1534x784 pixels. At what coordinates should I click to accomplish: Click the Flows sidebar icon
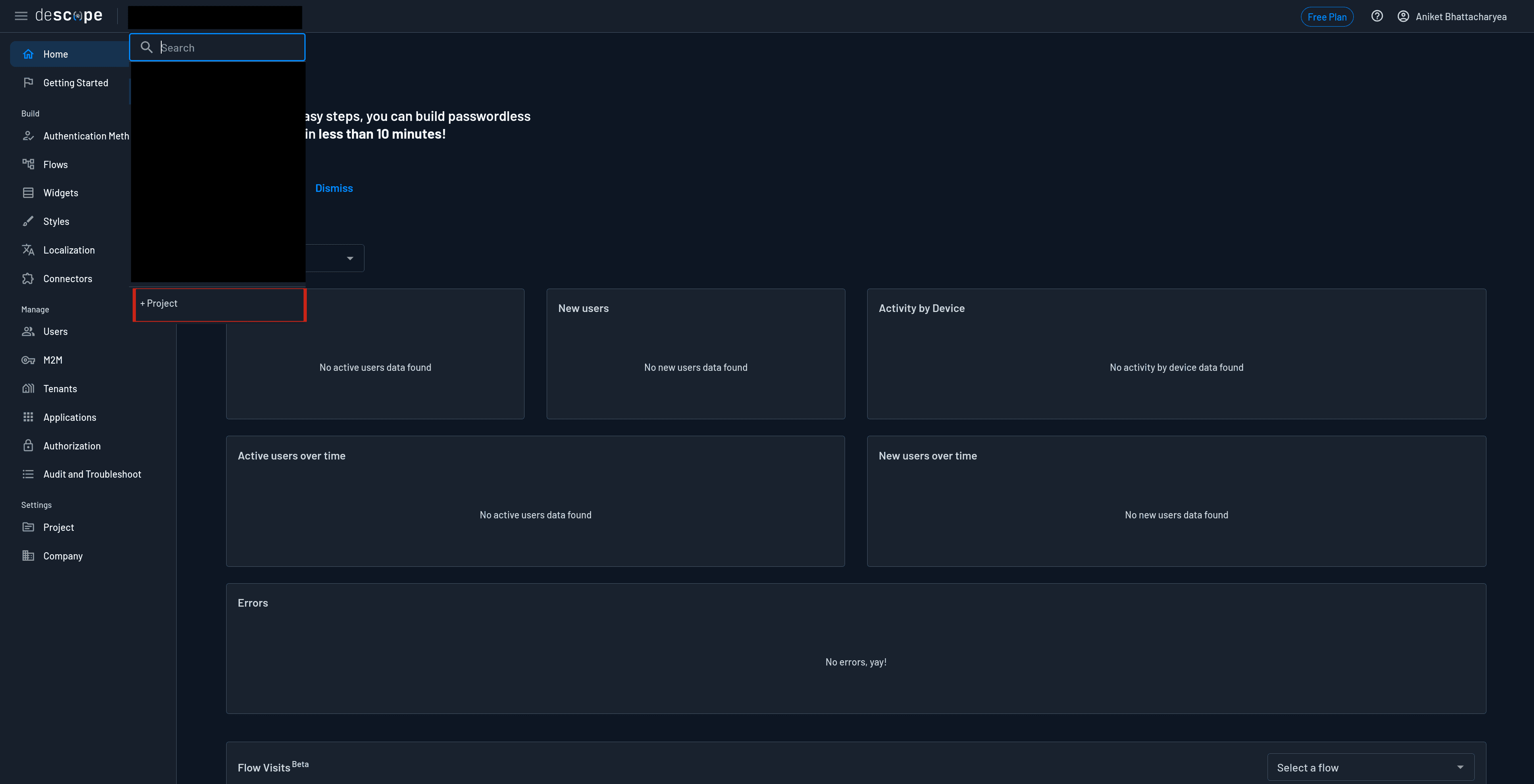pos(28,164)
